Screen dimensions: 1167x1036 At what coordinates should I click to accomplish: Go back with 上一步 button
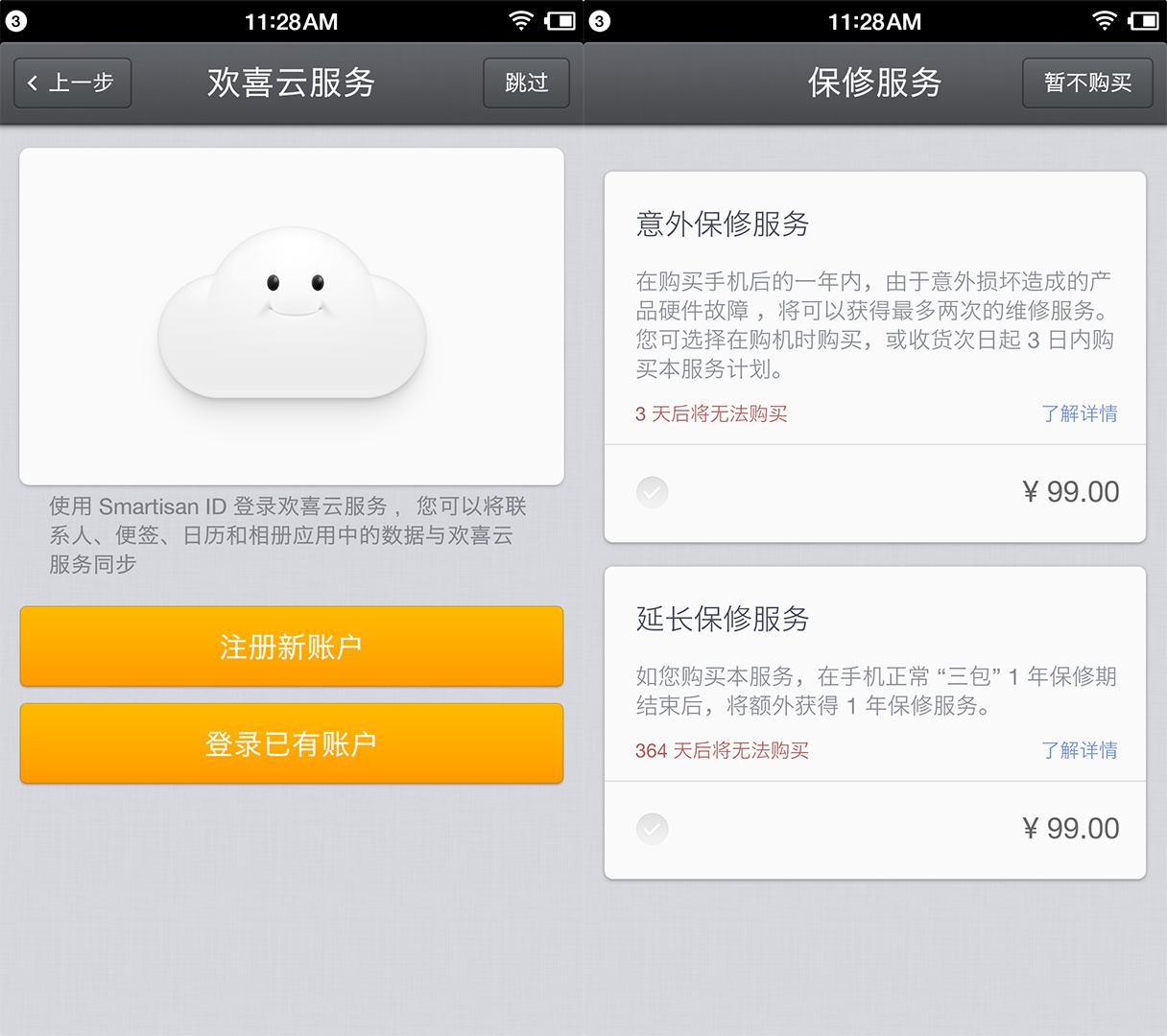72,83
